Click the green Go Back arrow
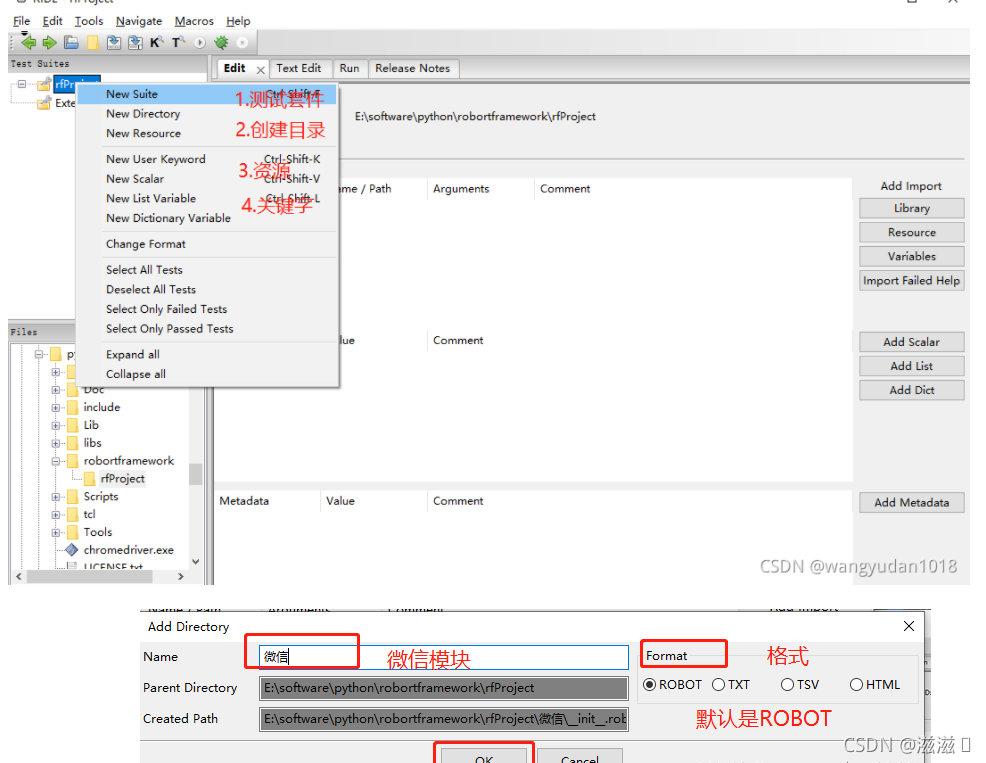This screenshot has height=763, width=986. point(28,42)
